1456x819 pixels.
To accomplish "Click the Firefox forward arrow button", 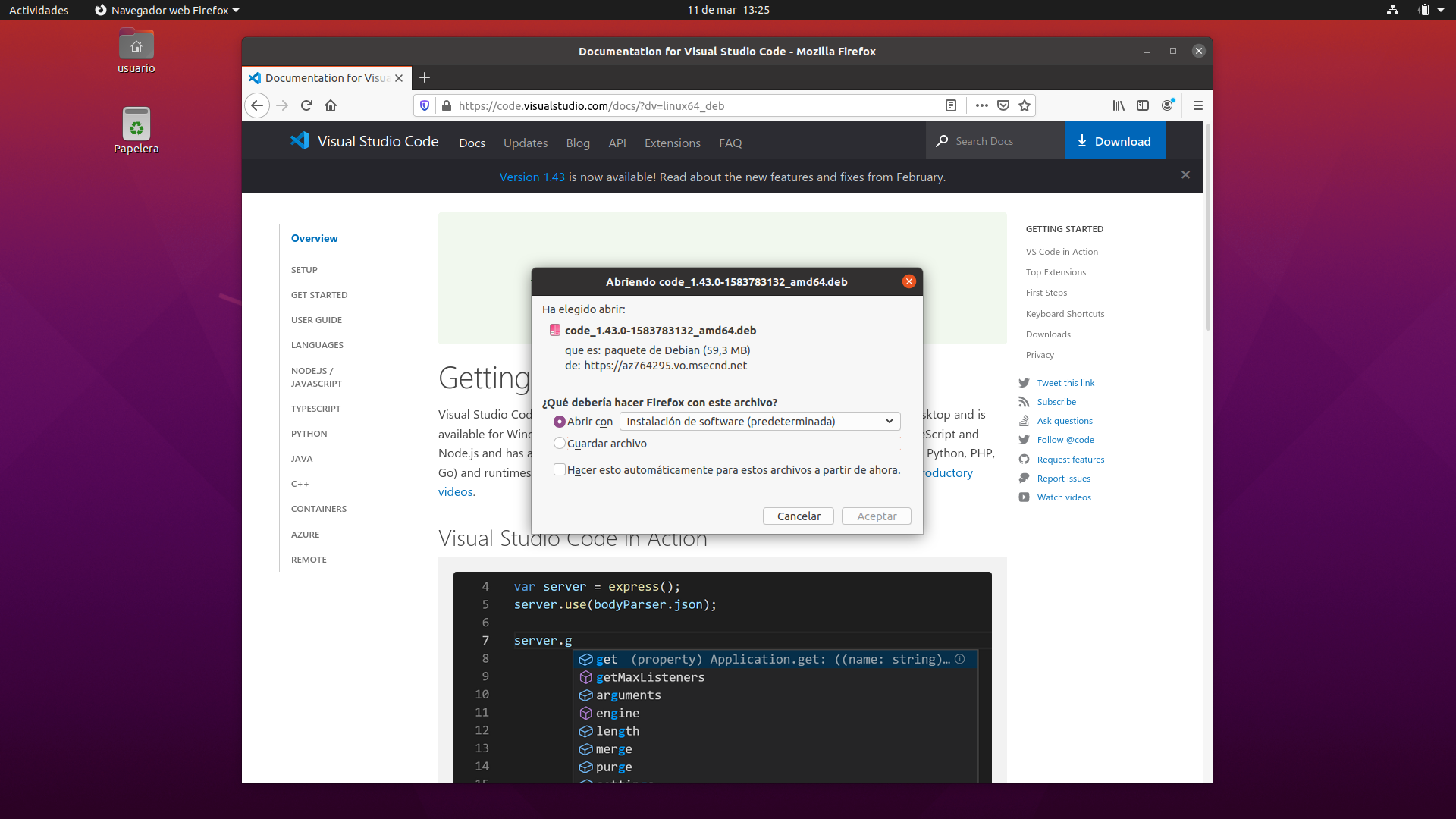I will click(282, 105).
